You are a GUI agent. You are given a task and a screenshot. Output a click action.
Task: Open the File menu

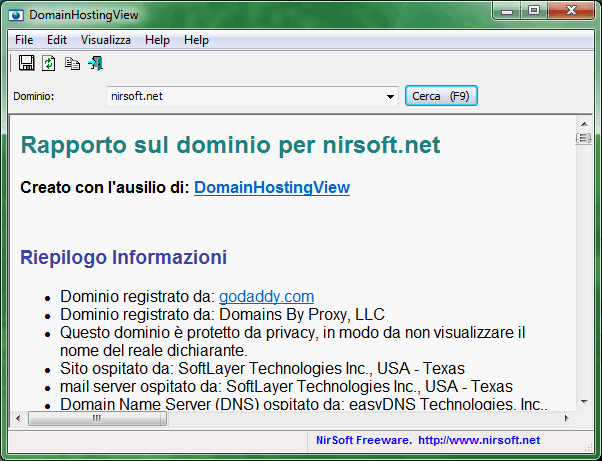(x=24, y=40)
